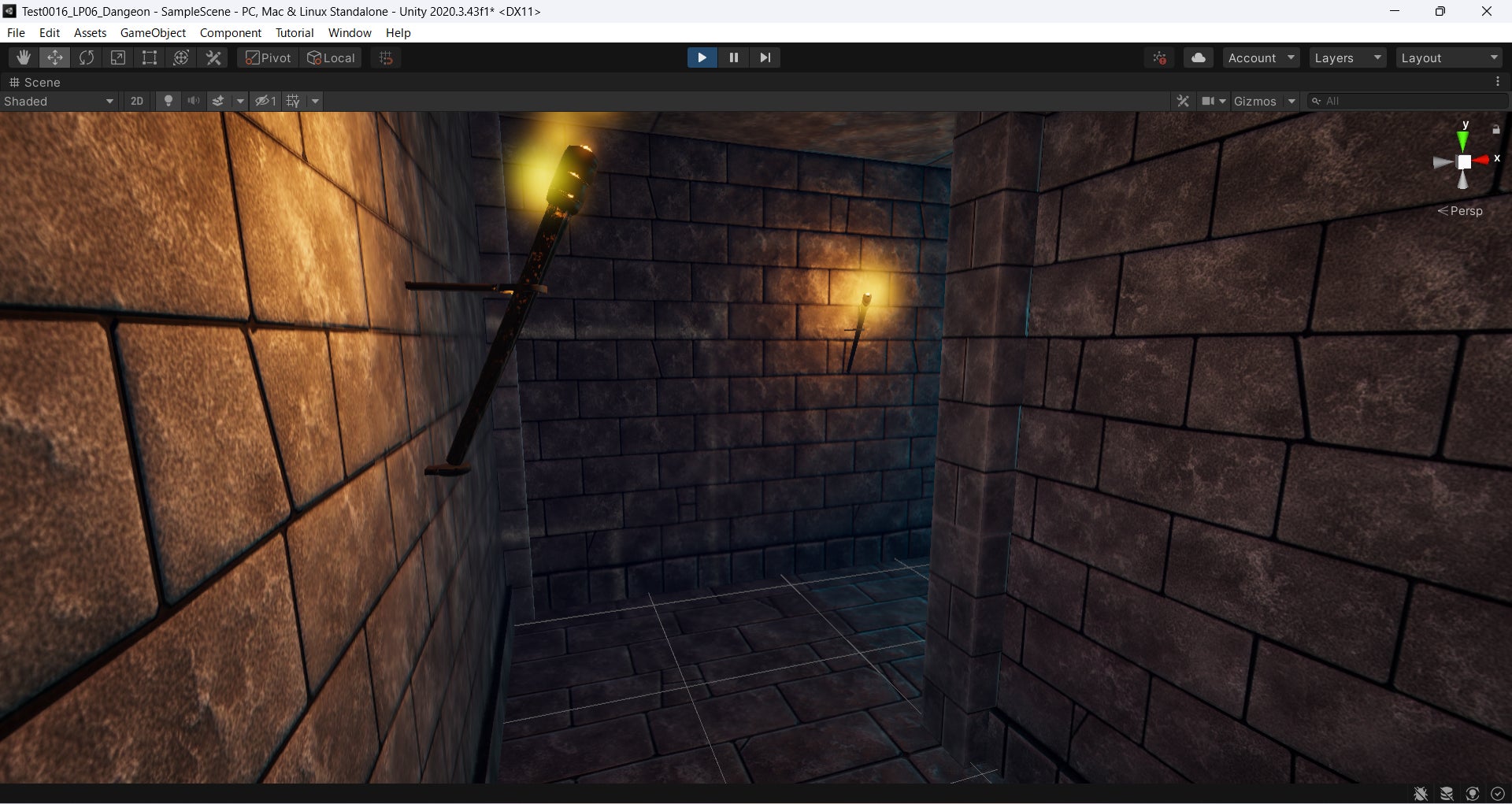Open the GameObject menu
The height and width of the screenshot is (804, 1512).
(153, 32)
